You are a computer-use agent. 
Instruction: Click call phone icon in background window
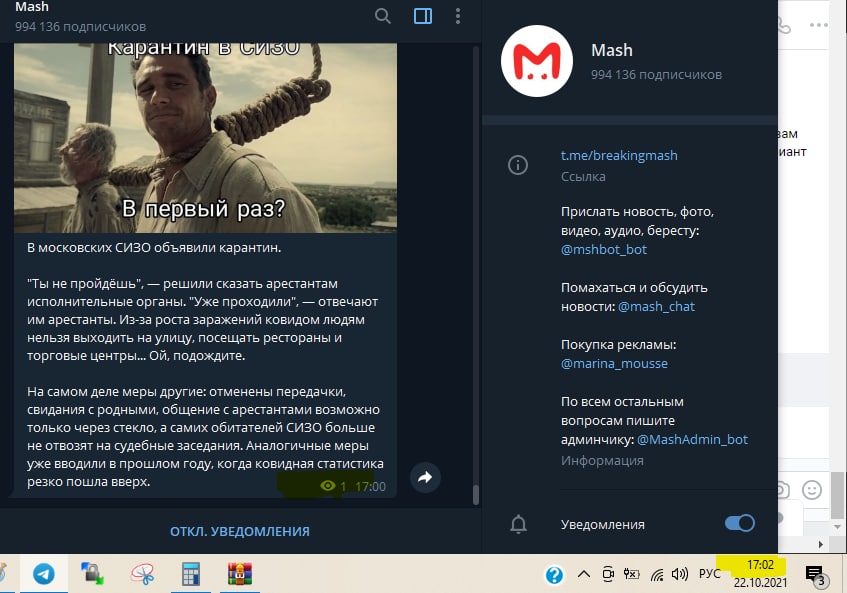(784, 25)
